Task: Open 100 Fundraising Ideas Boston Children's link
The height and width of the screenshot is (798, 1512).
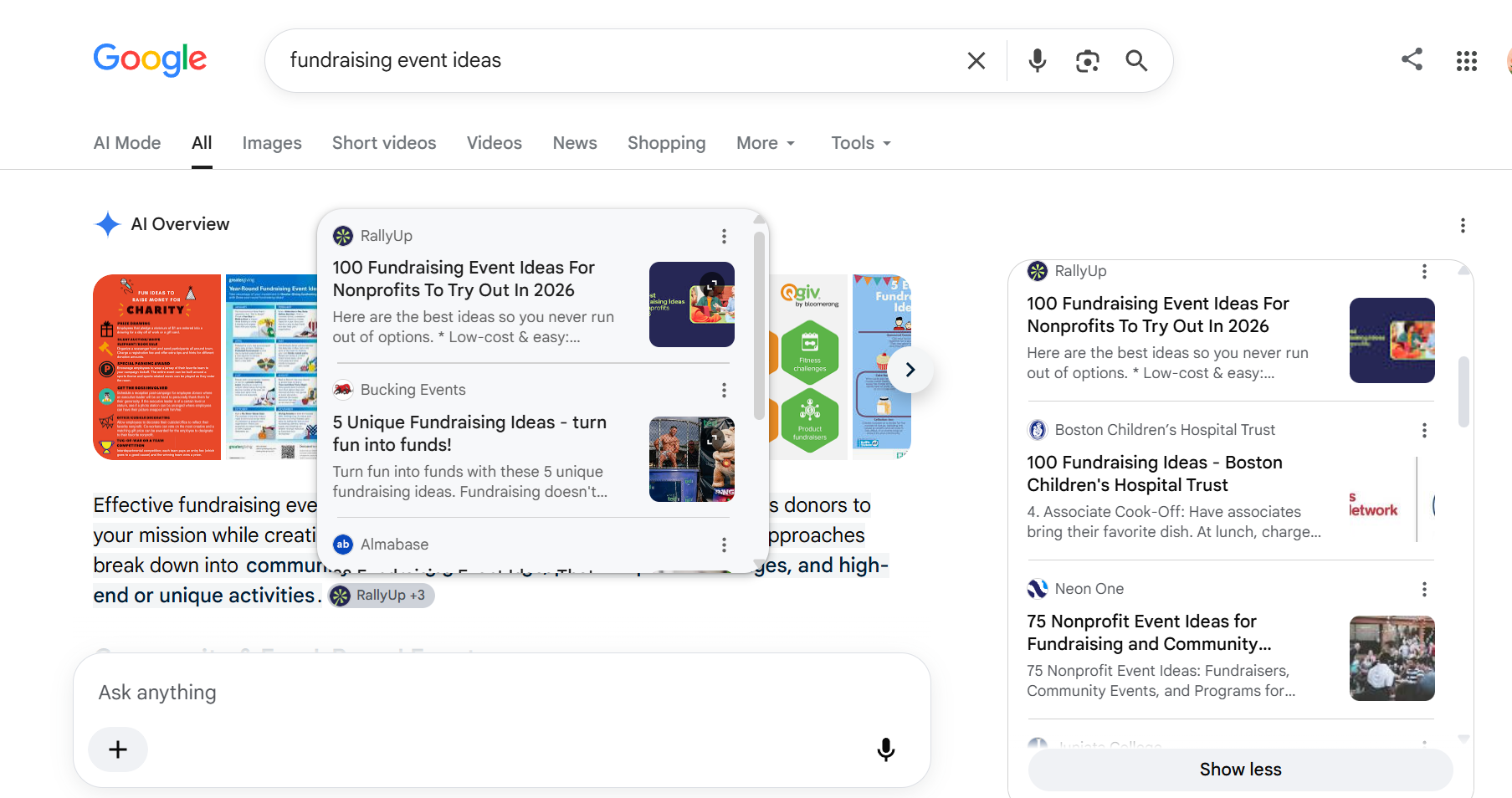Action: (1155, 473)
